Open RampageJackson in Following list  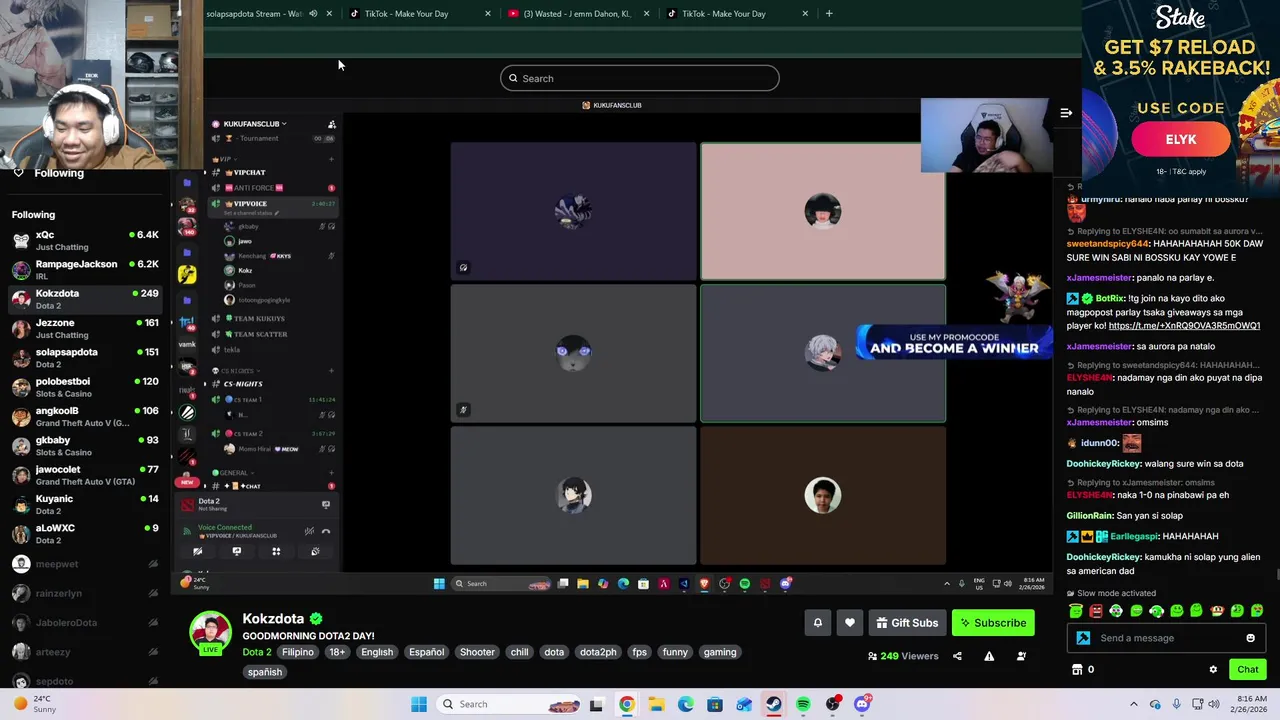(x=84, y=269)
